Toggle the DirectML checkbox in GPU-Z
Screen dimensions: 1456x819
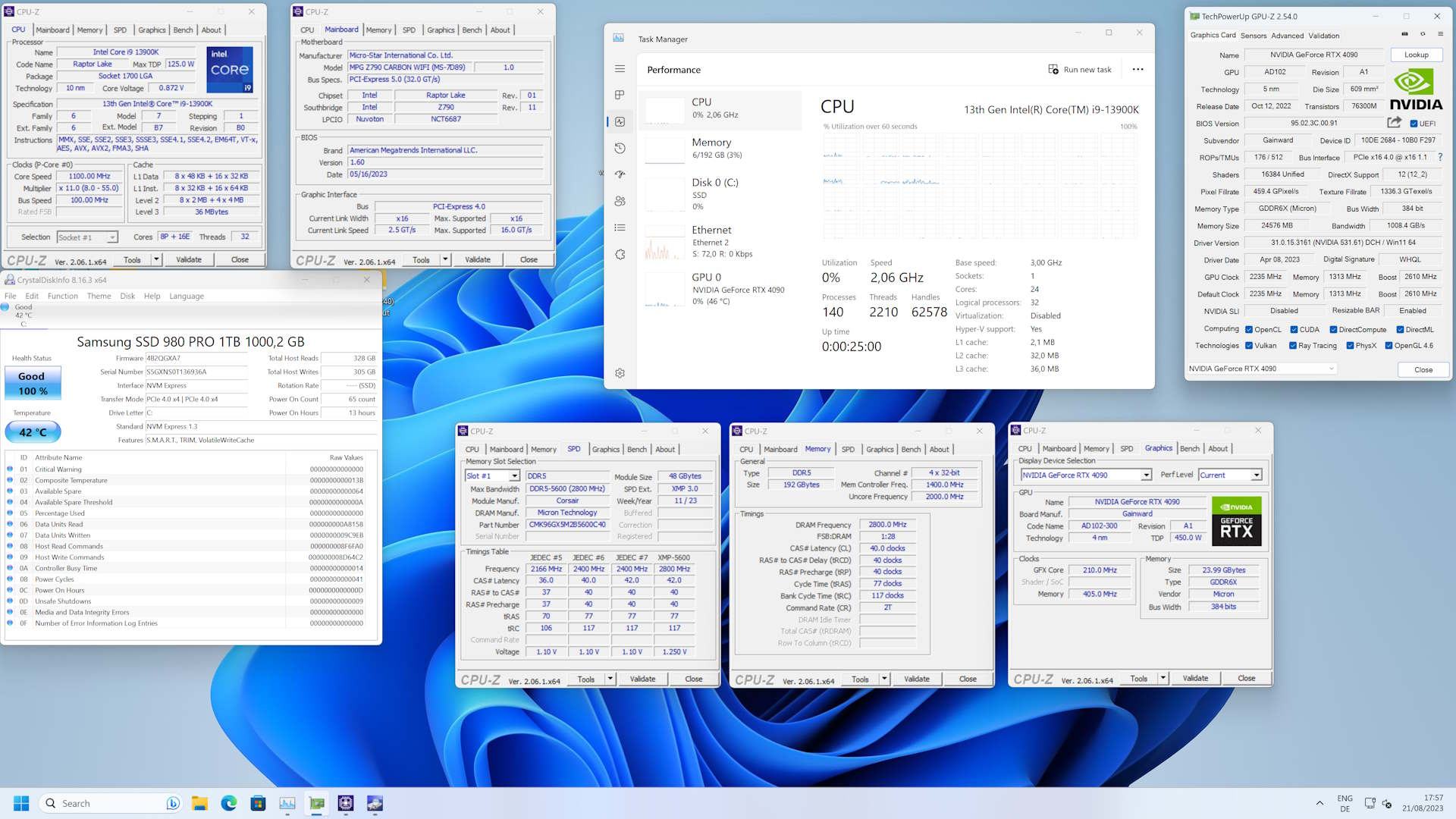pos(1400,330)
